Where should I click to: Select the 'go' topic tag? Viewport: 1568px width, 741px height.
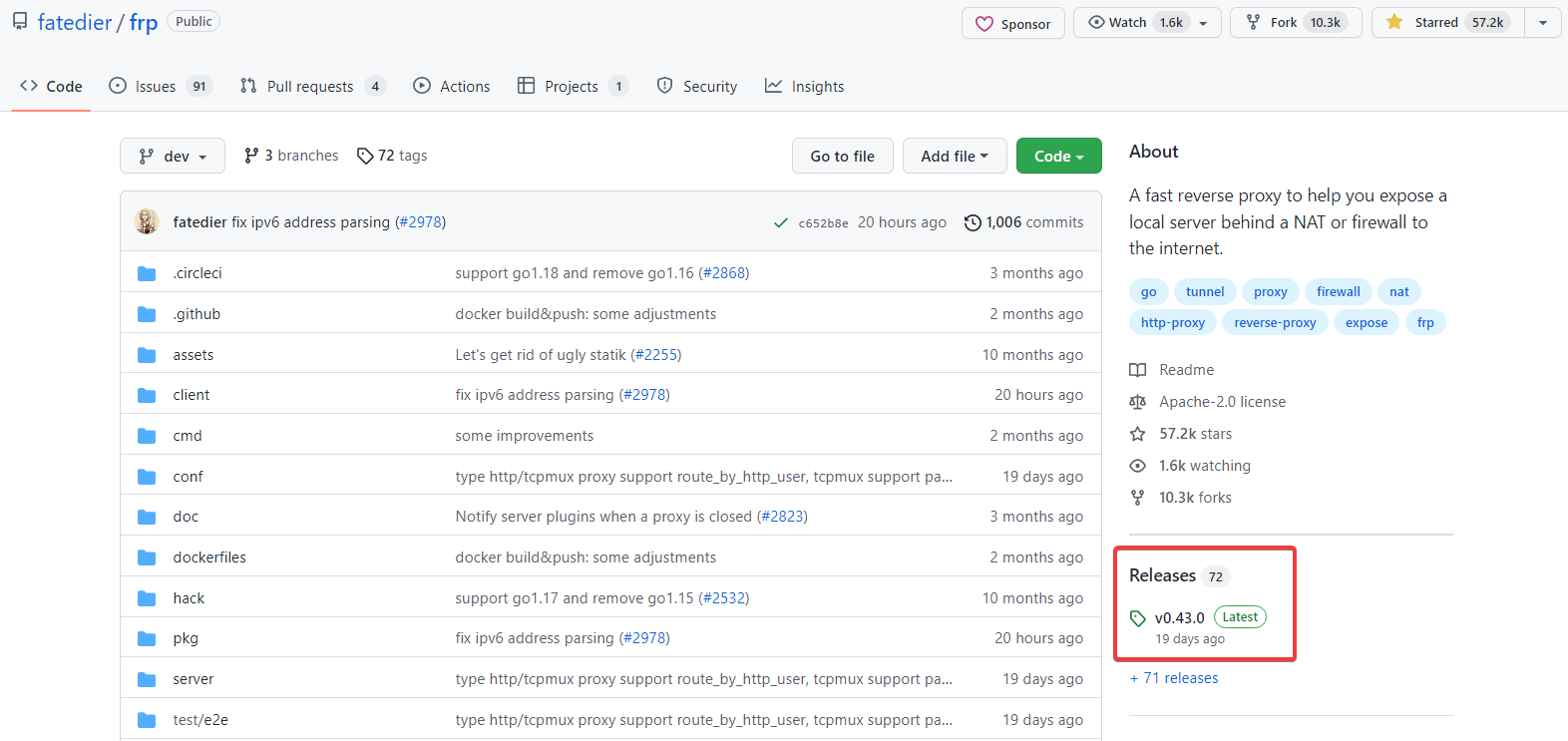click(1149, 292)
